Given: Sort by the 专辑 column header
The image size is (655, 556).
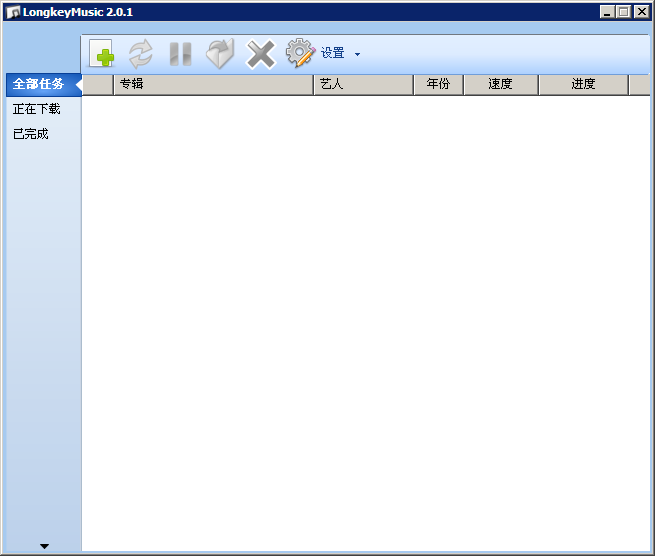Looking at the screenshot, I should coord(212,85).
